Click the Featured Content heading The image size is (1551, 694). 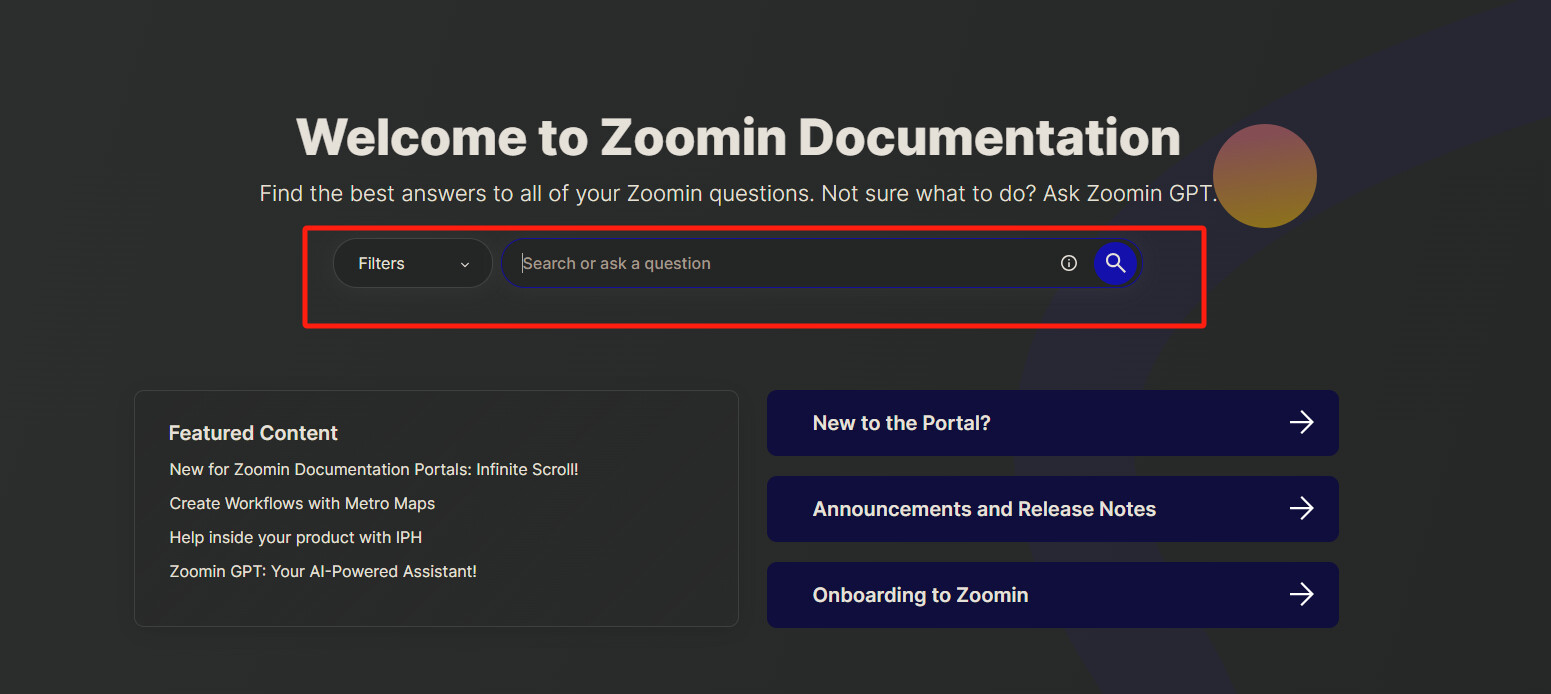pos(253,433)
